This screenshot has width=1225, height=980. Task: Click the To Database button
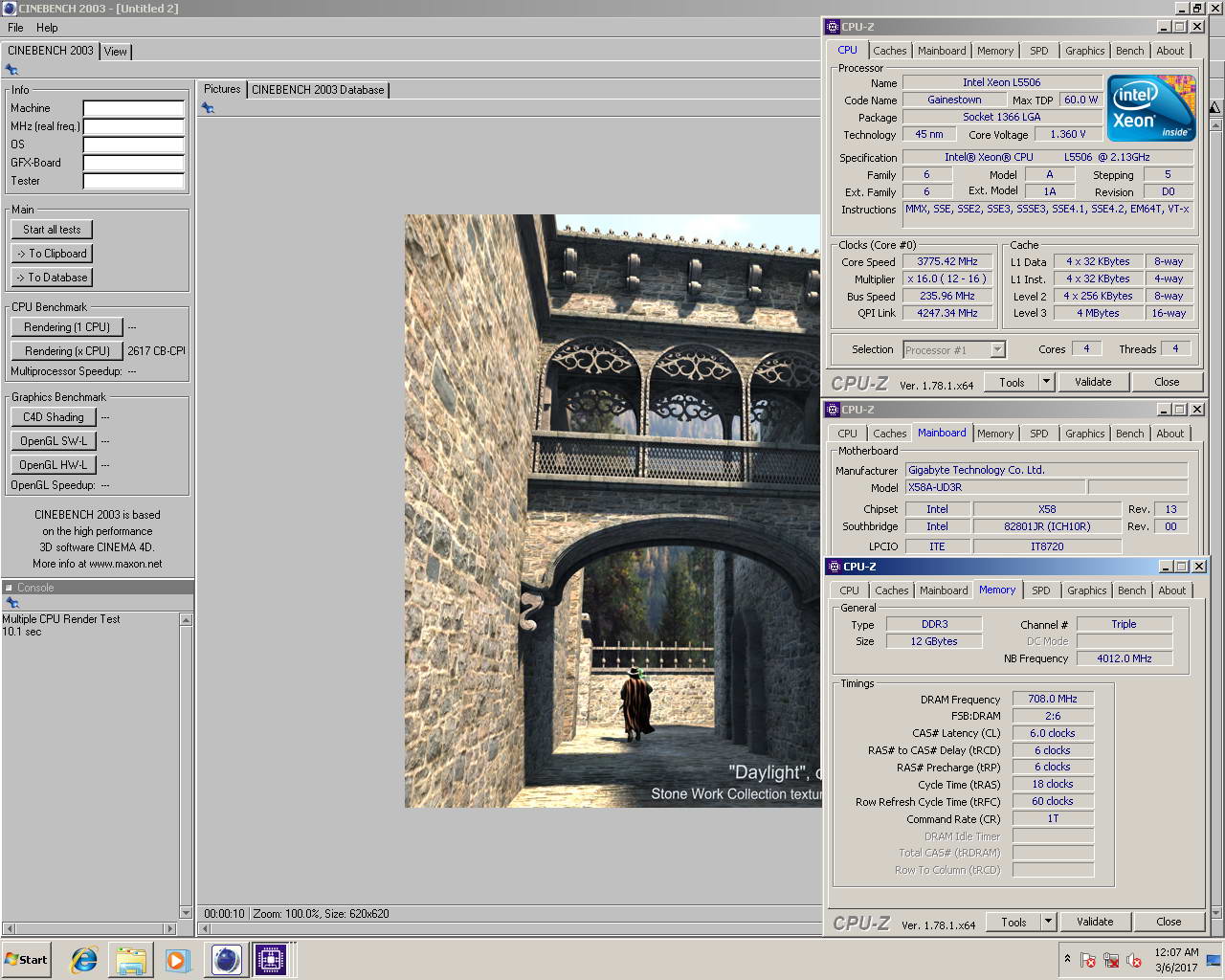coord(52,278)
